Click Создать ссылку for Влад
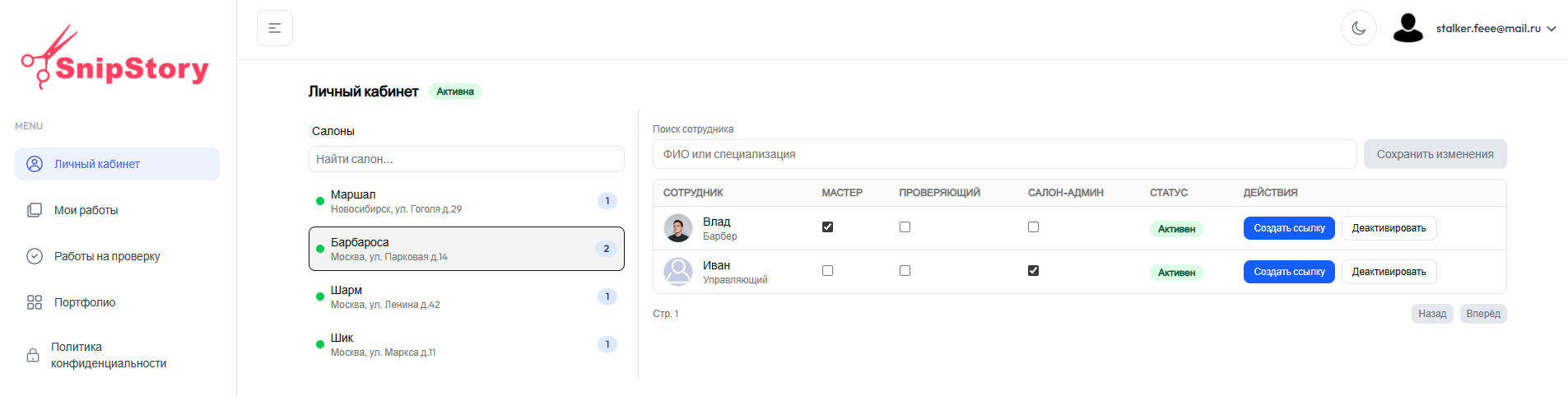The image size is (1568, 397). point(1289,228)
